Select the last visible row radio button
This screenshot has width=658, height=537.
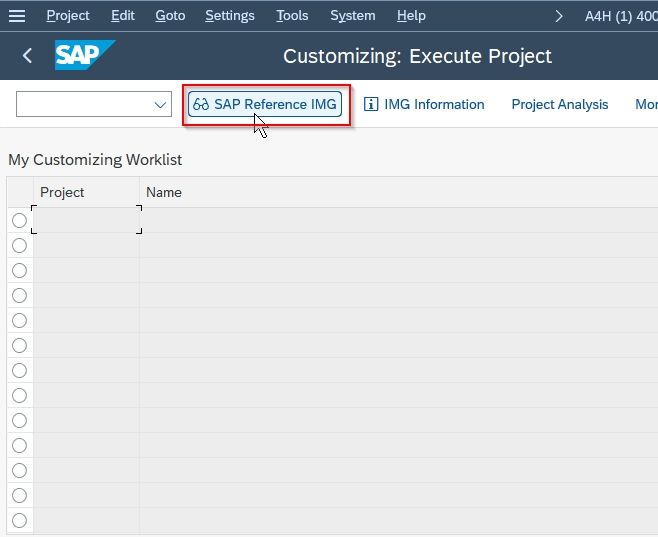click(x=19, y=521)
